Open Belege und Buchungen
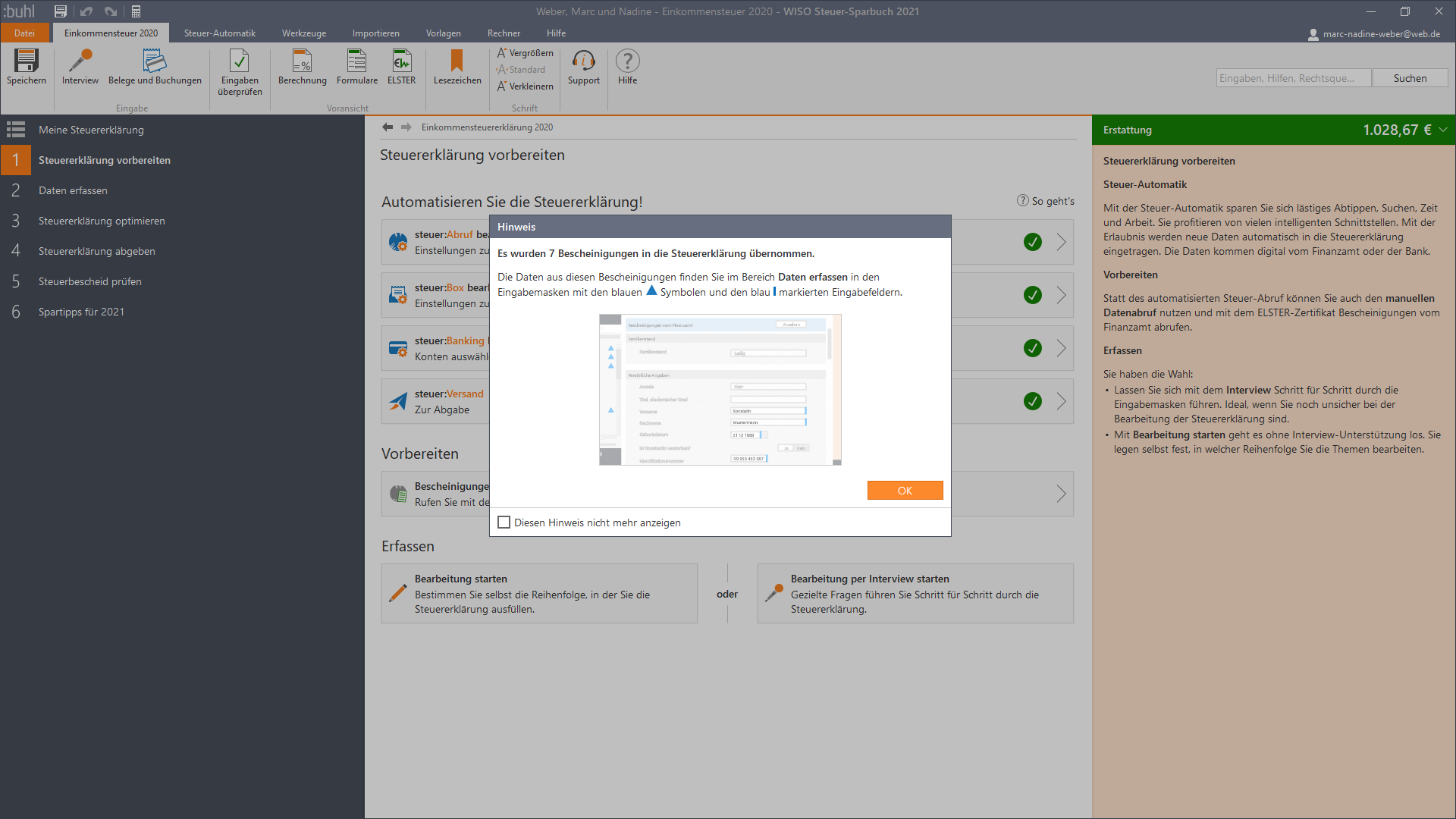 pyautogui.click(x=155, y=61)
